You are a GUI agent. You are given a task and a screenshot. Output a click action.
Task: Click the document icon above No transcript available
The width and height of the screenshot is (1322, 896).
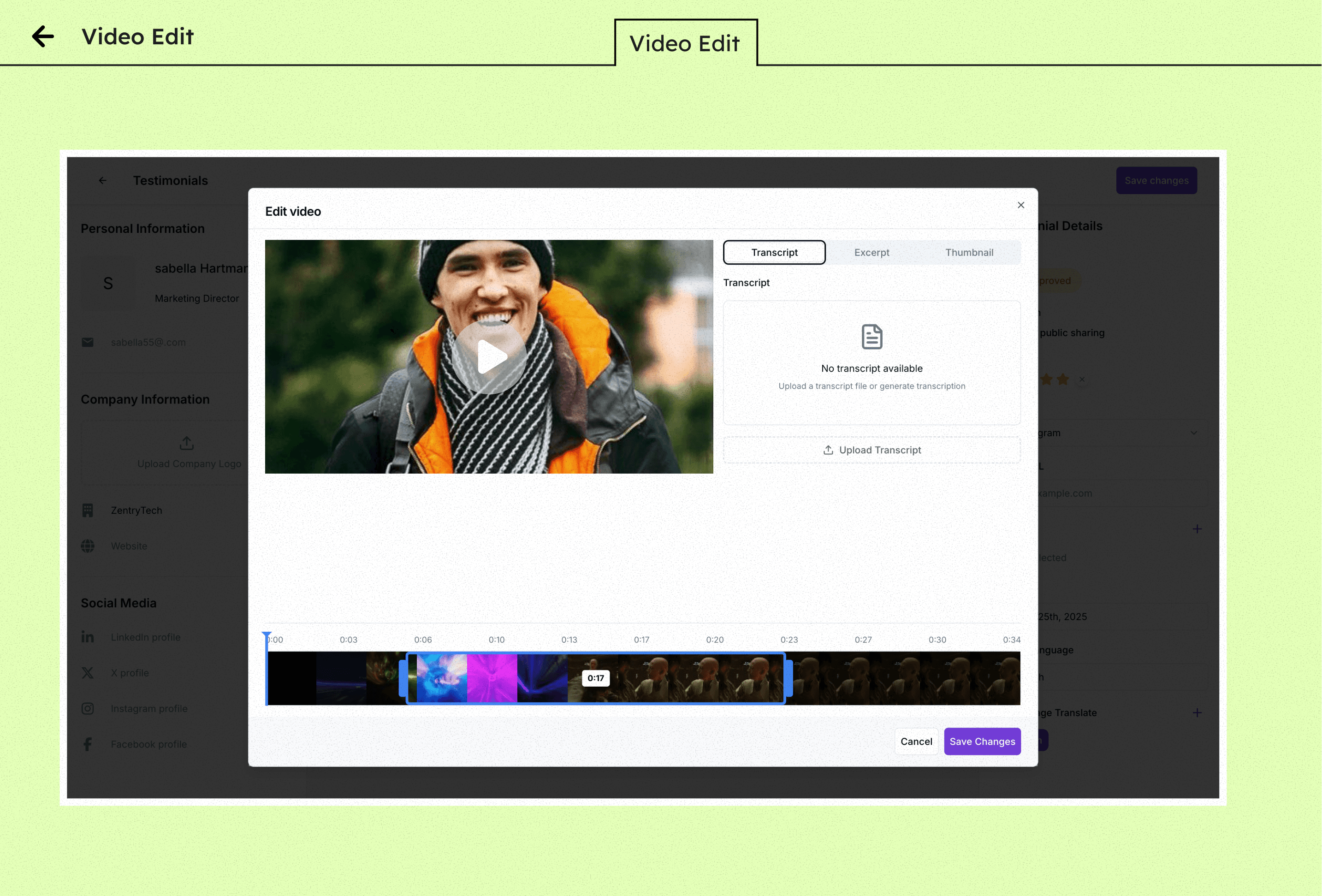pyautogui.click(x=871, y=337)
